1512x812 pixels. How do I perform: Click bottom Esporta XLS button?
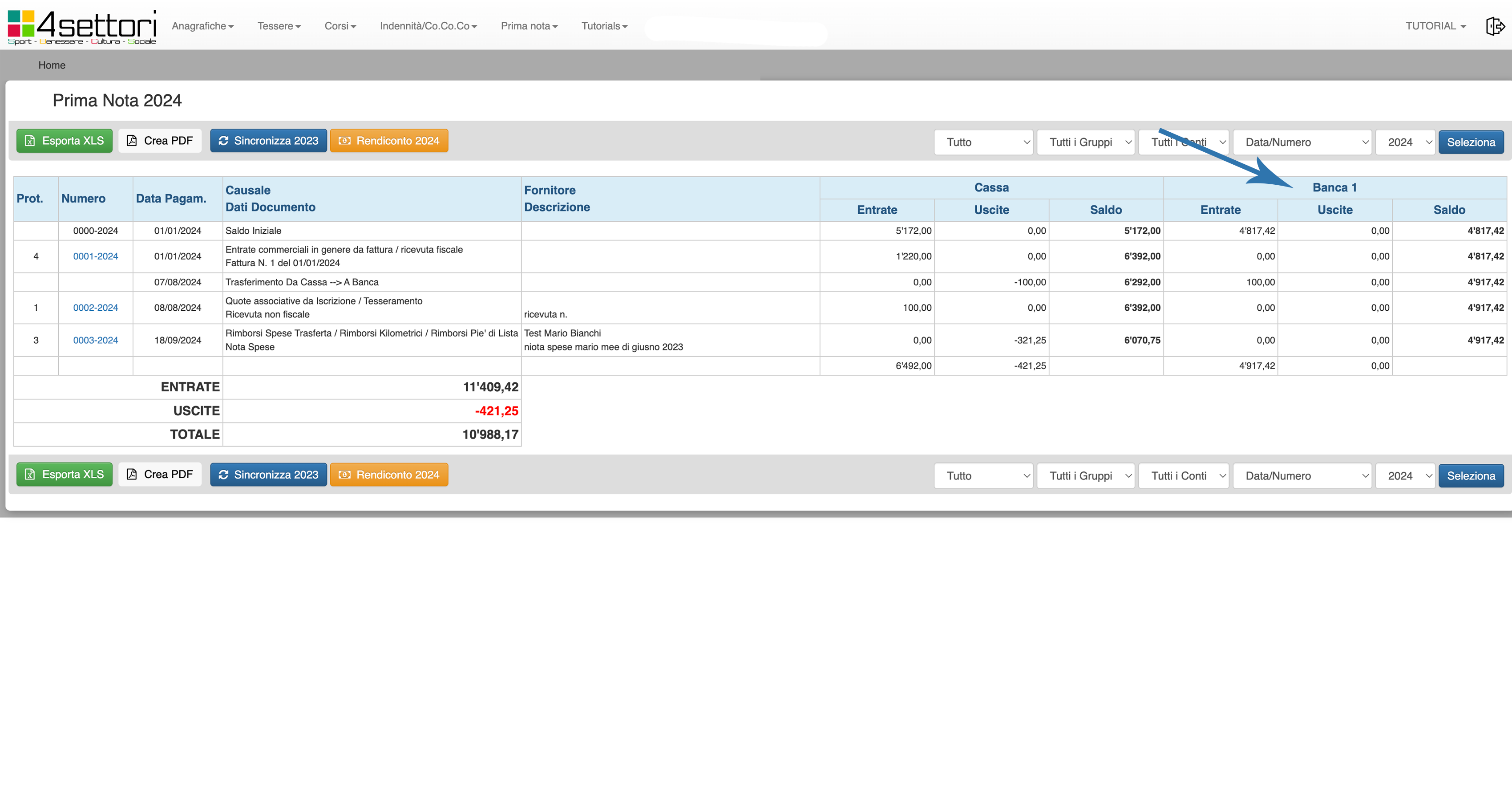coord(65,475)
